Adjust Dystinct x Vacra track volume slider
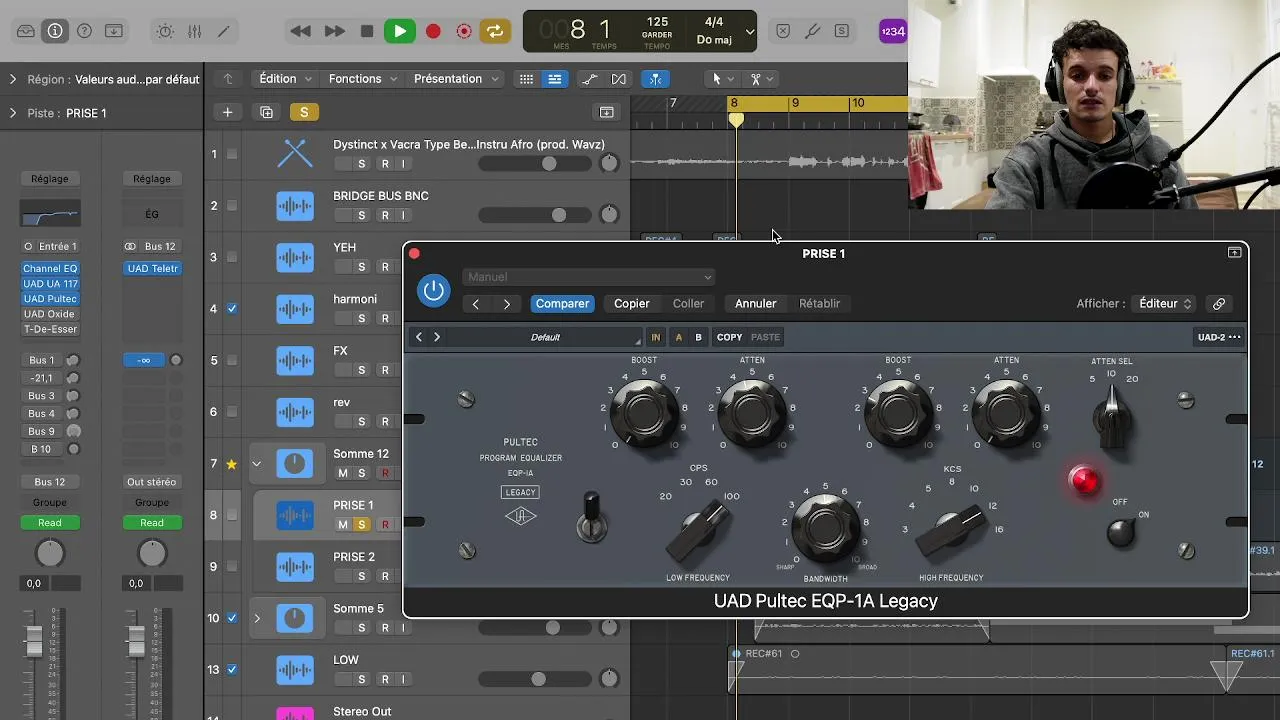The width and height of the screenshot is (1280, 720). (535, 163)
